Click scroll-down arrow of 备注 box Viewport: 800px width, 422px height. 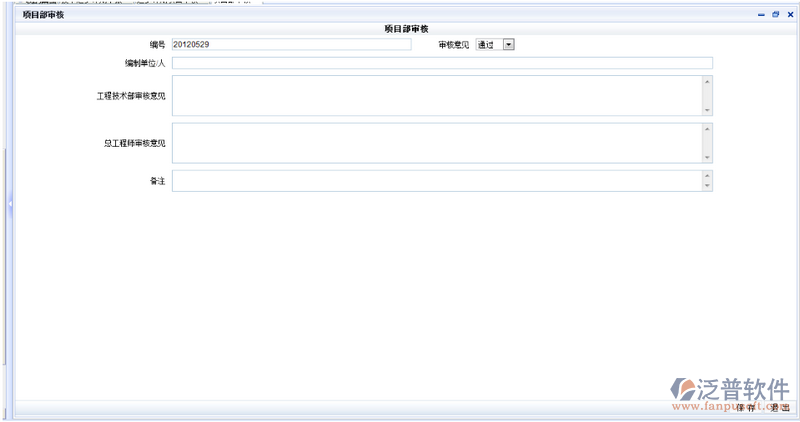(x=707, y=186)
